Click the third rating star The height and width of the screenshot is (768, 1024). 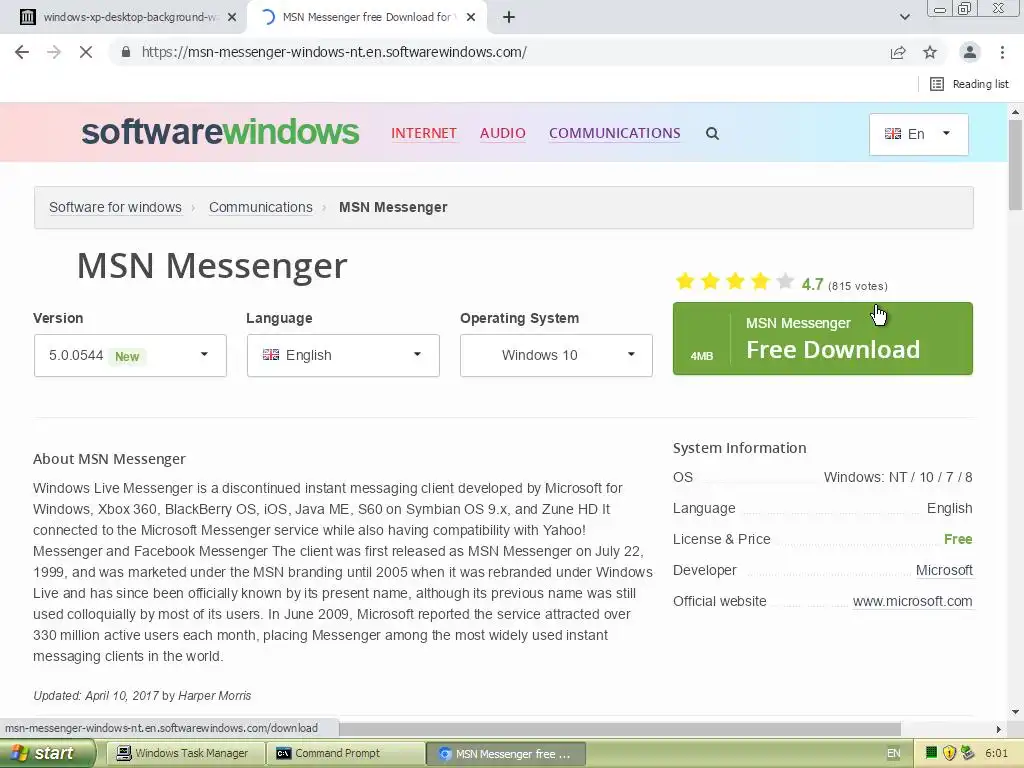(735, 281)
